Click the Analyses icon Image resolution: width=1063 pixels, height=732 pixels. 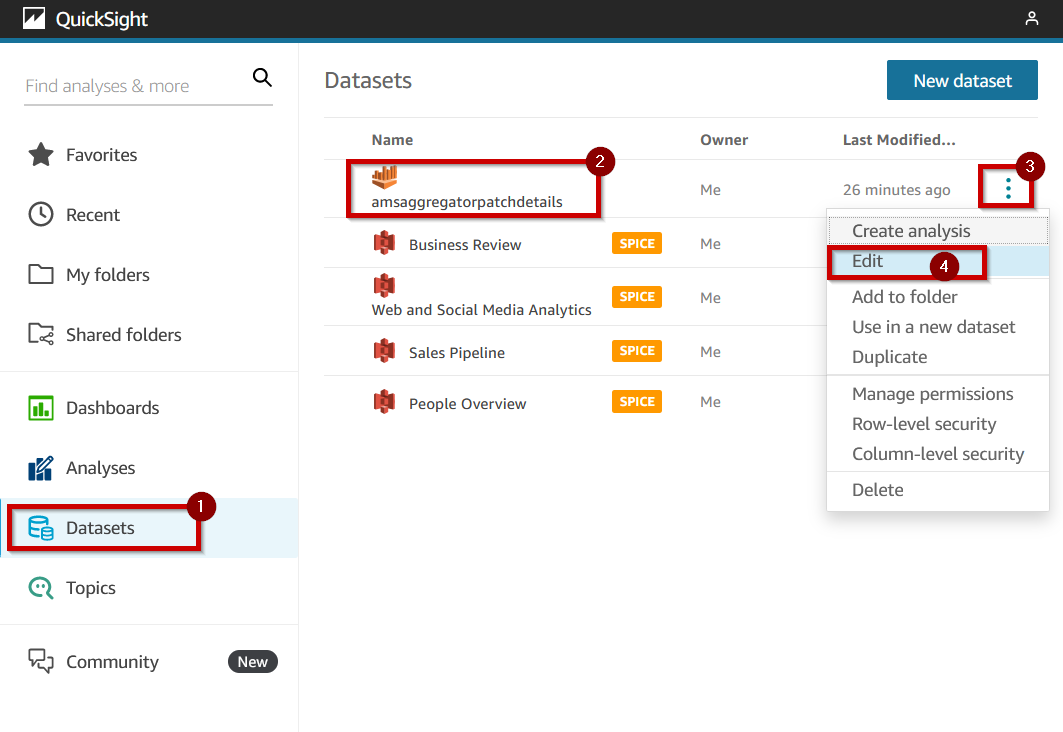(41, 468)
